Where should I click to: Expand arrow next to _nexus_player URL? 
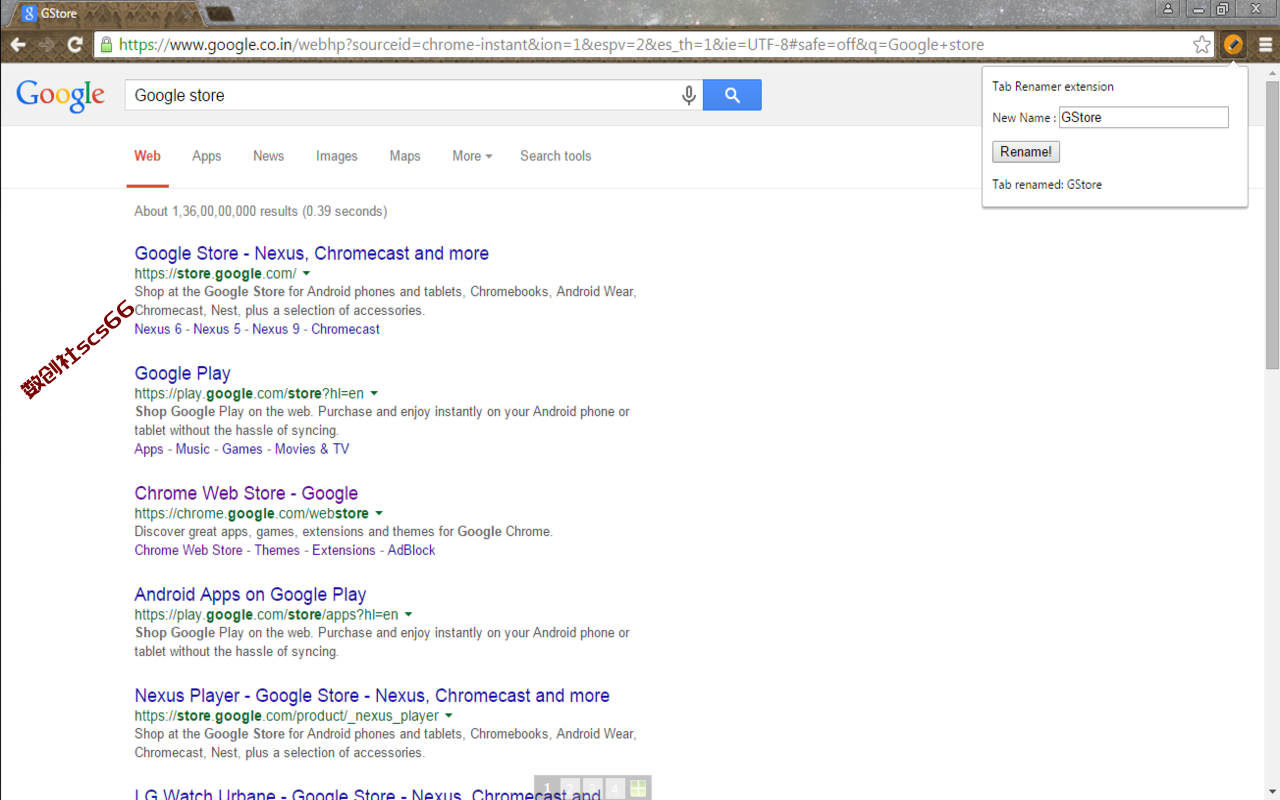tap(448, 716)
